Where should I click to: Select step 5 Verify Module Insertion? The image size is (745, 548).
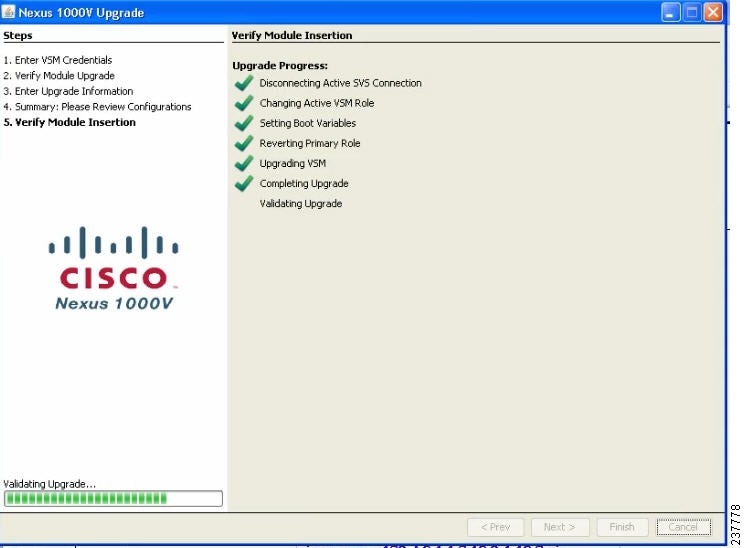point(69,122)
